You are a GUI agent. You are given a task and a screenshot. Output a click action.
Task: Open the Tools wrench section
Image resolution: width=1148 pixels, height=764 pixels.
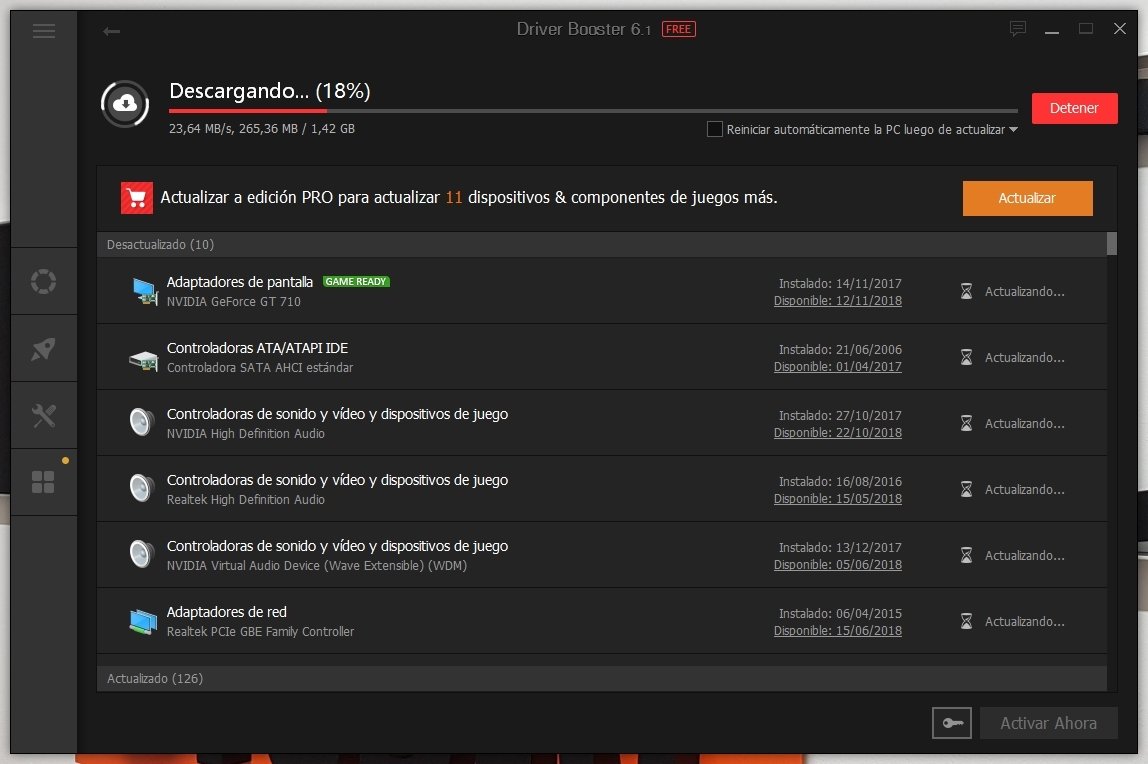(x=43, y=415)
